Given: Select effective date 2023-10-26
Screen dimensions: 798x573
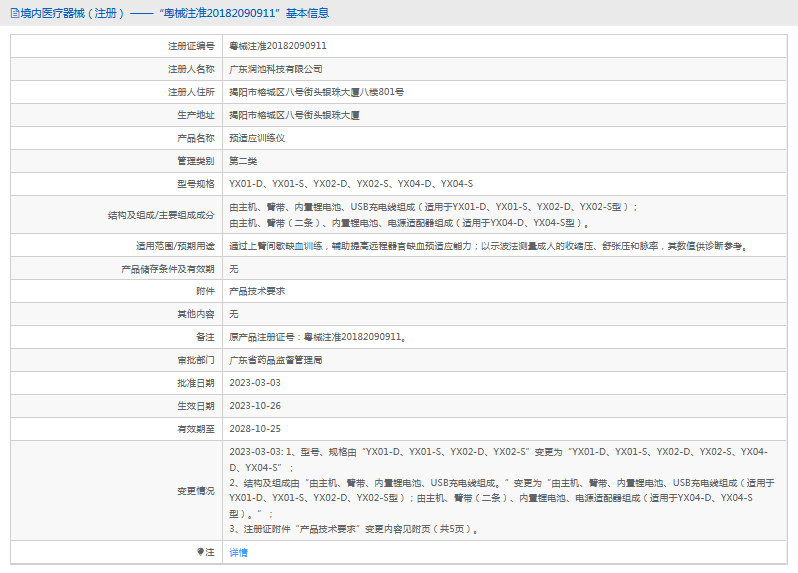Looking at the screenshot, I should pos(255,406).
